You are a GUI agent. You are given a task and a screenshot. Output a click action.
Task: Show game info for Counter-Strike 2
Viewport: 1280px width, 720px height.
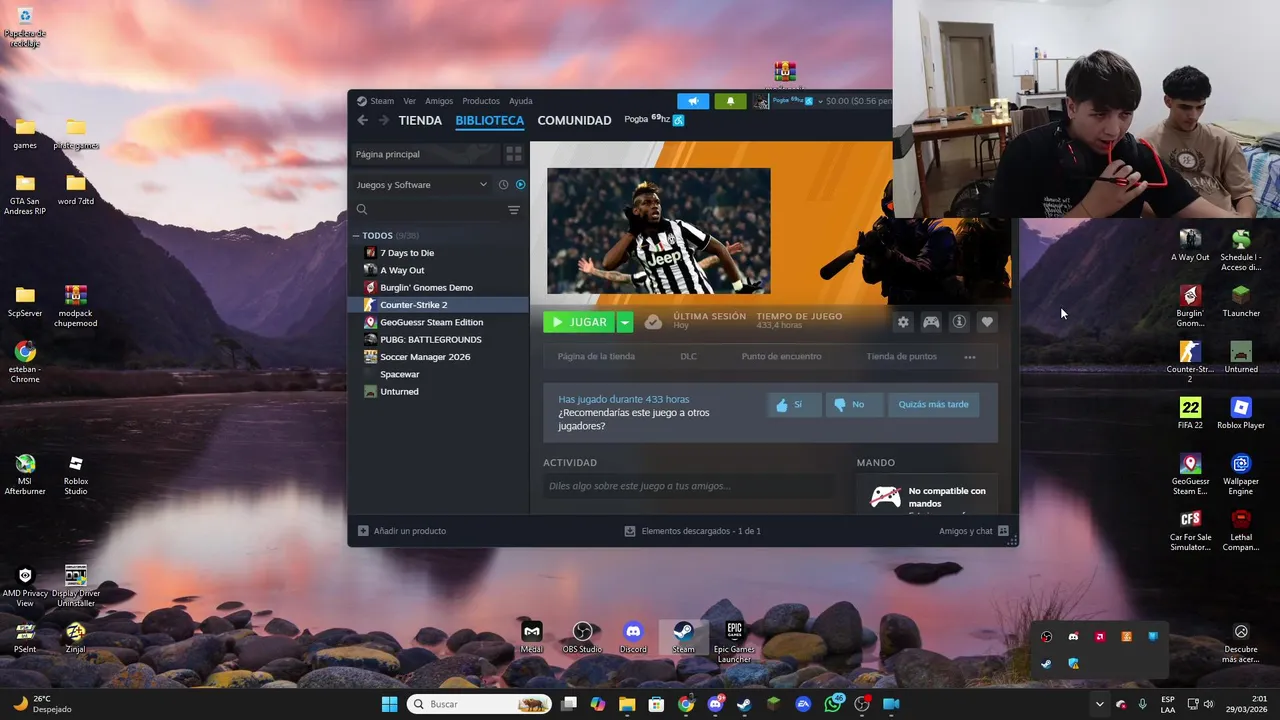pyautogui.click(x=959, y=322)
